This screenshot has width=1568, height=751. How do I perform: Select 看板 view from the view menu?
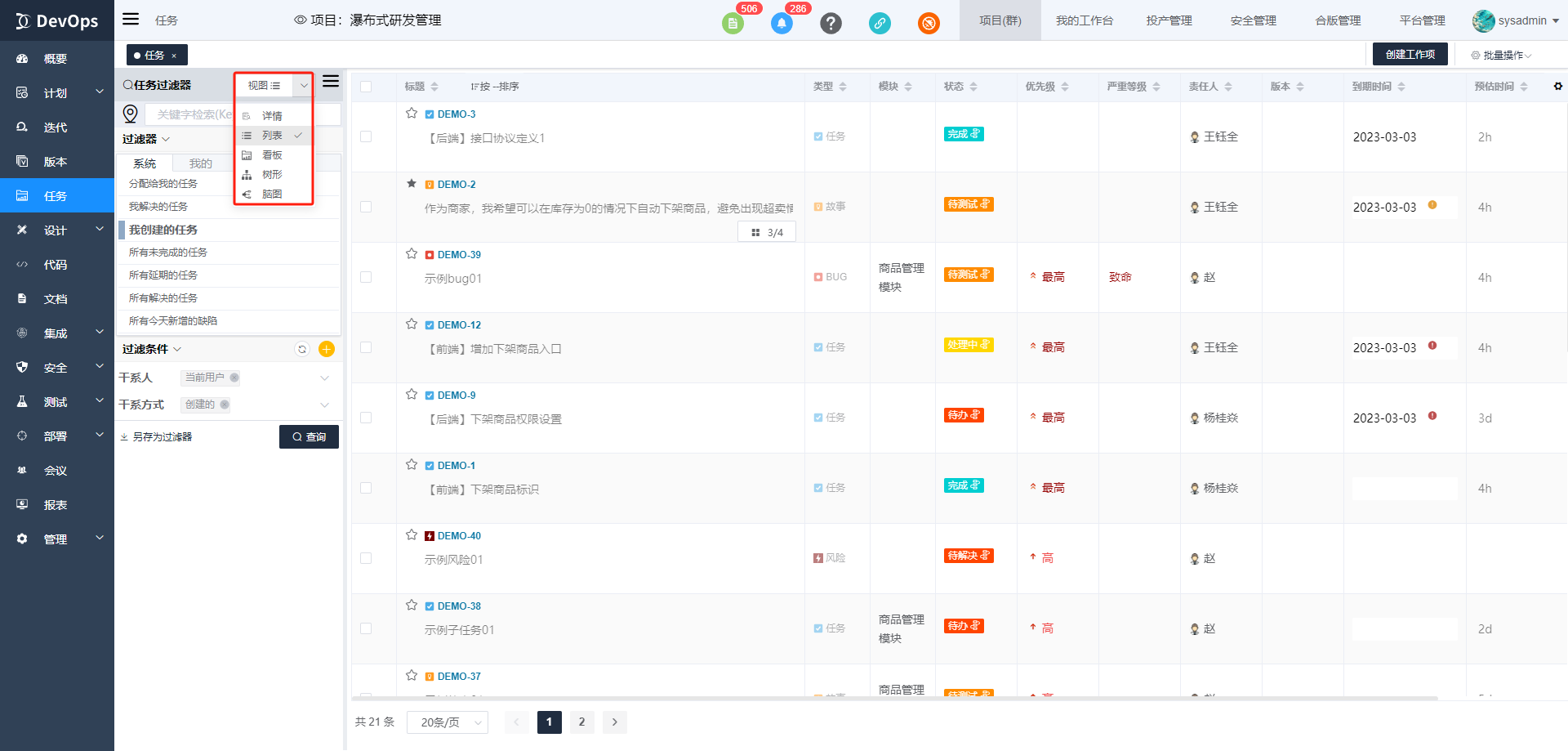pyautogui.click(x=272, y=155)
